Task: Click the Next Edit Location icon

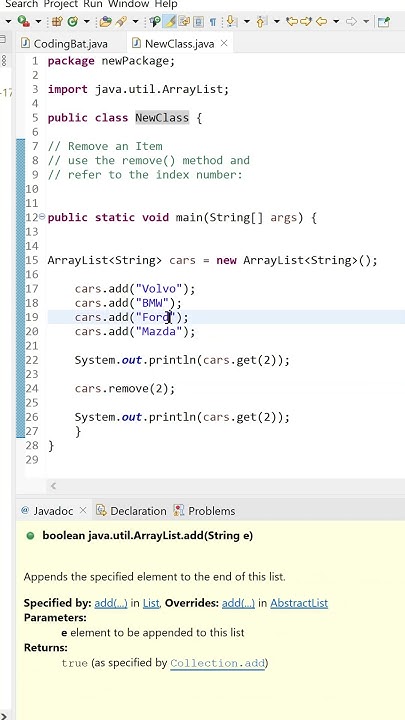Action: [306, 21]
